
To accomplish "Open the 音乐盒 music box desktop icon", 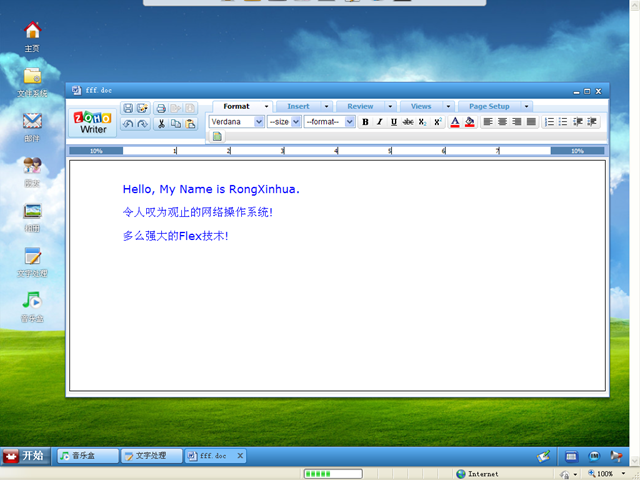I will 32,307.
